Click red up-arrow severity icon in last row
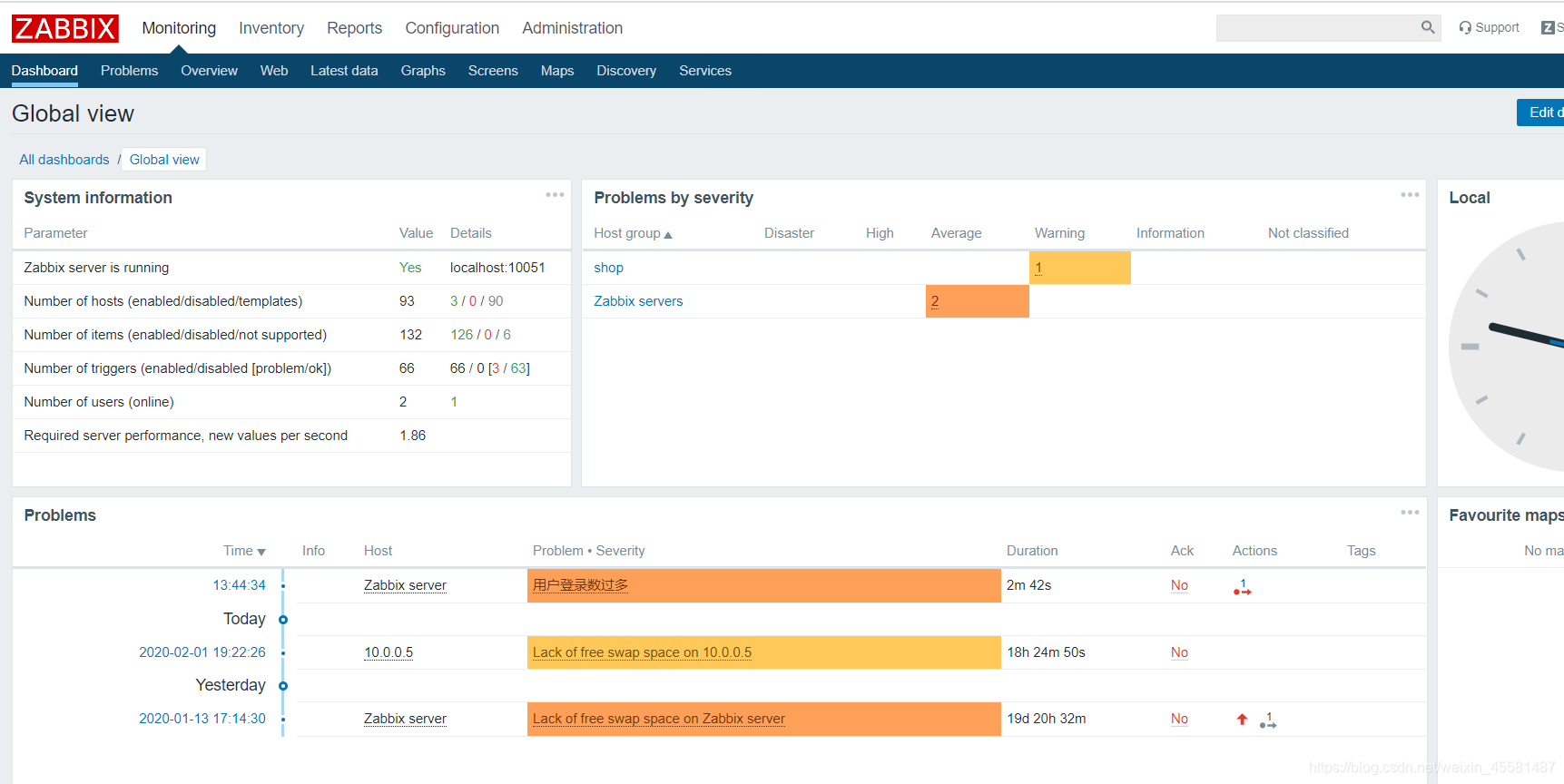1564x784 pixels. click(x=1242, y=720)
